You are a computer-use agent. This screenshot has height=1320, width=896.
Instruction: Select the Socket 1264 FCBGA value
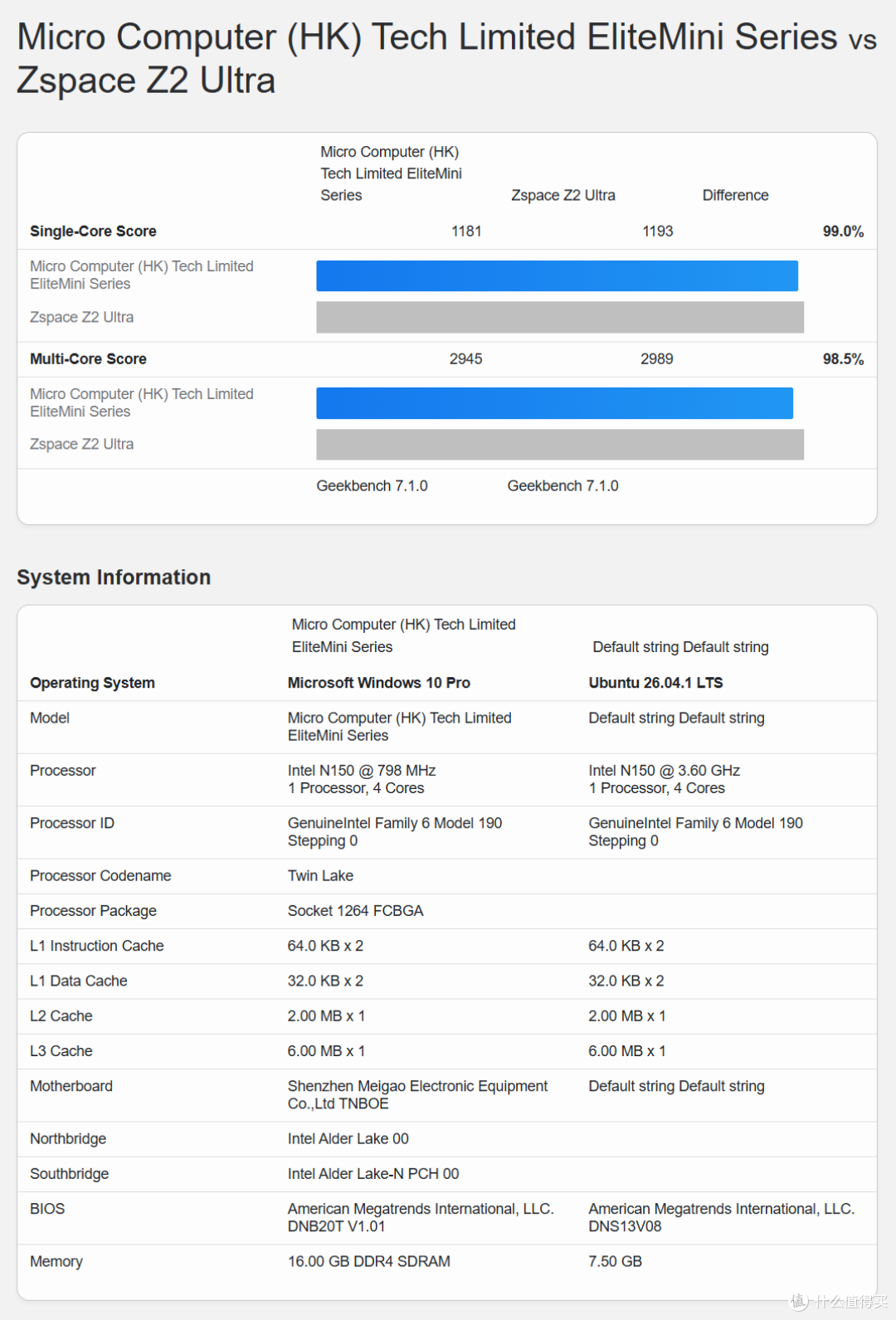(x=356, y=911)
